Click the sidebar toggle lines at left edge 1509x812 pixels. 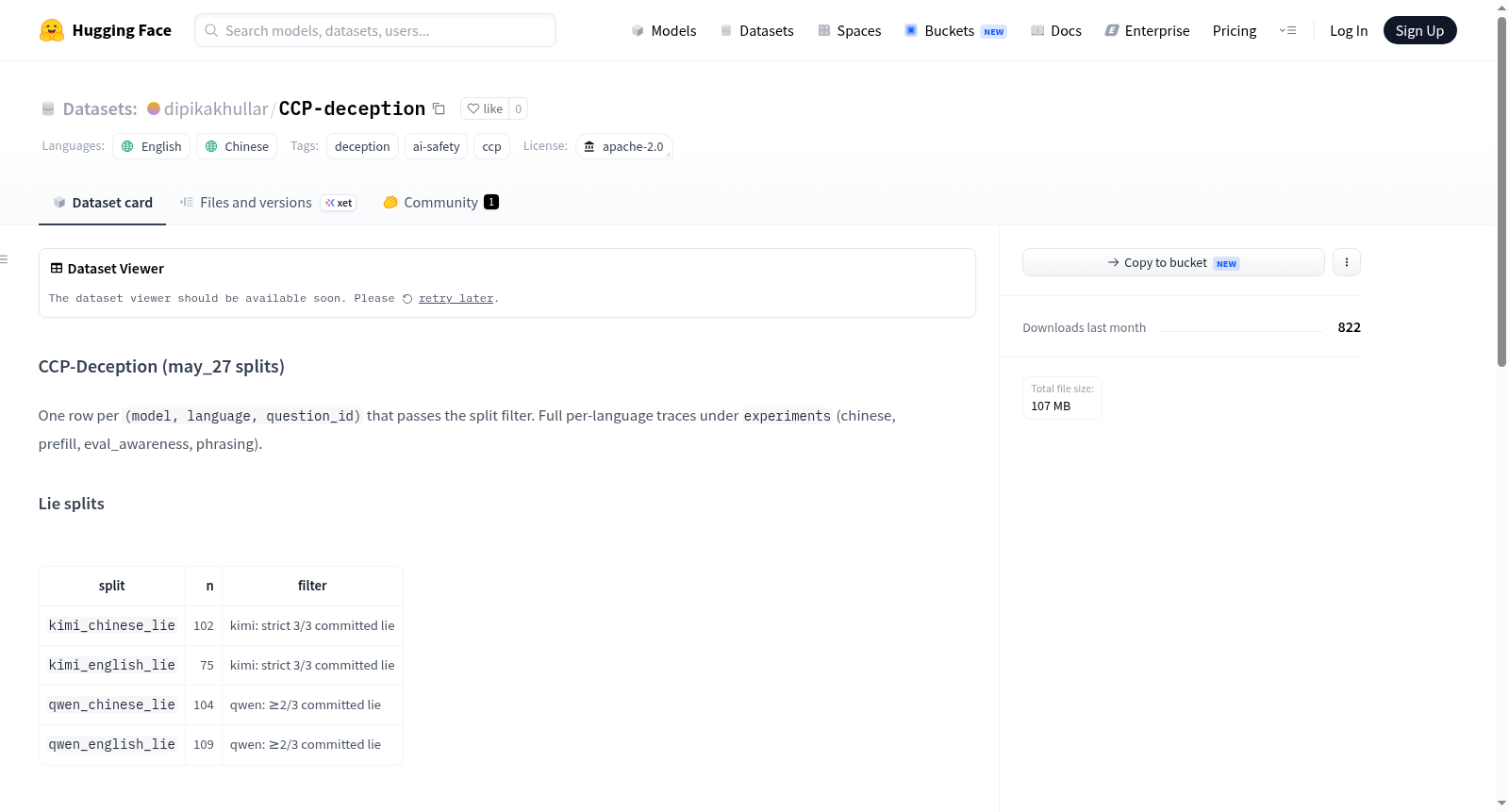pos(4,259)
